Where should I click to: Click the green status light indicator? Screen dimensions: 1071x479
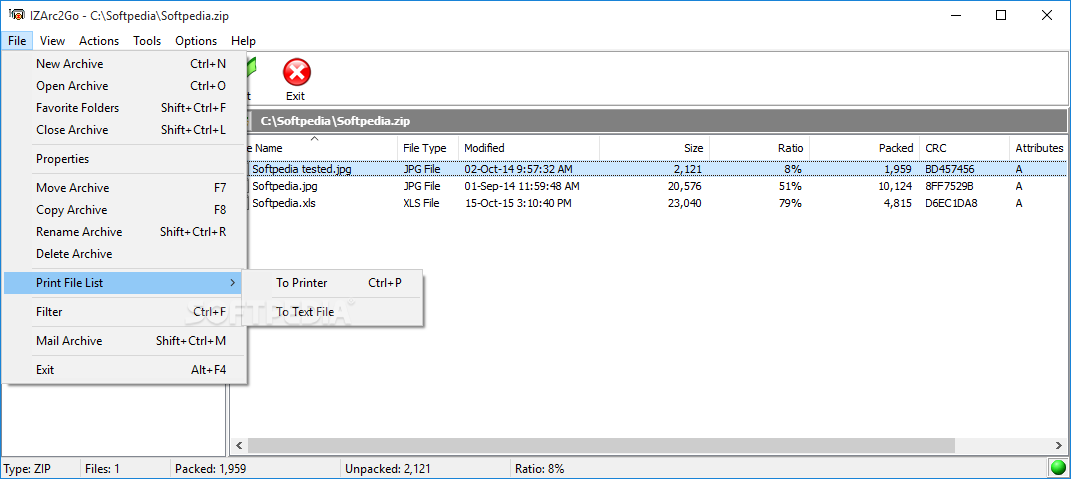tap(1058, 469)
